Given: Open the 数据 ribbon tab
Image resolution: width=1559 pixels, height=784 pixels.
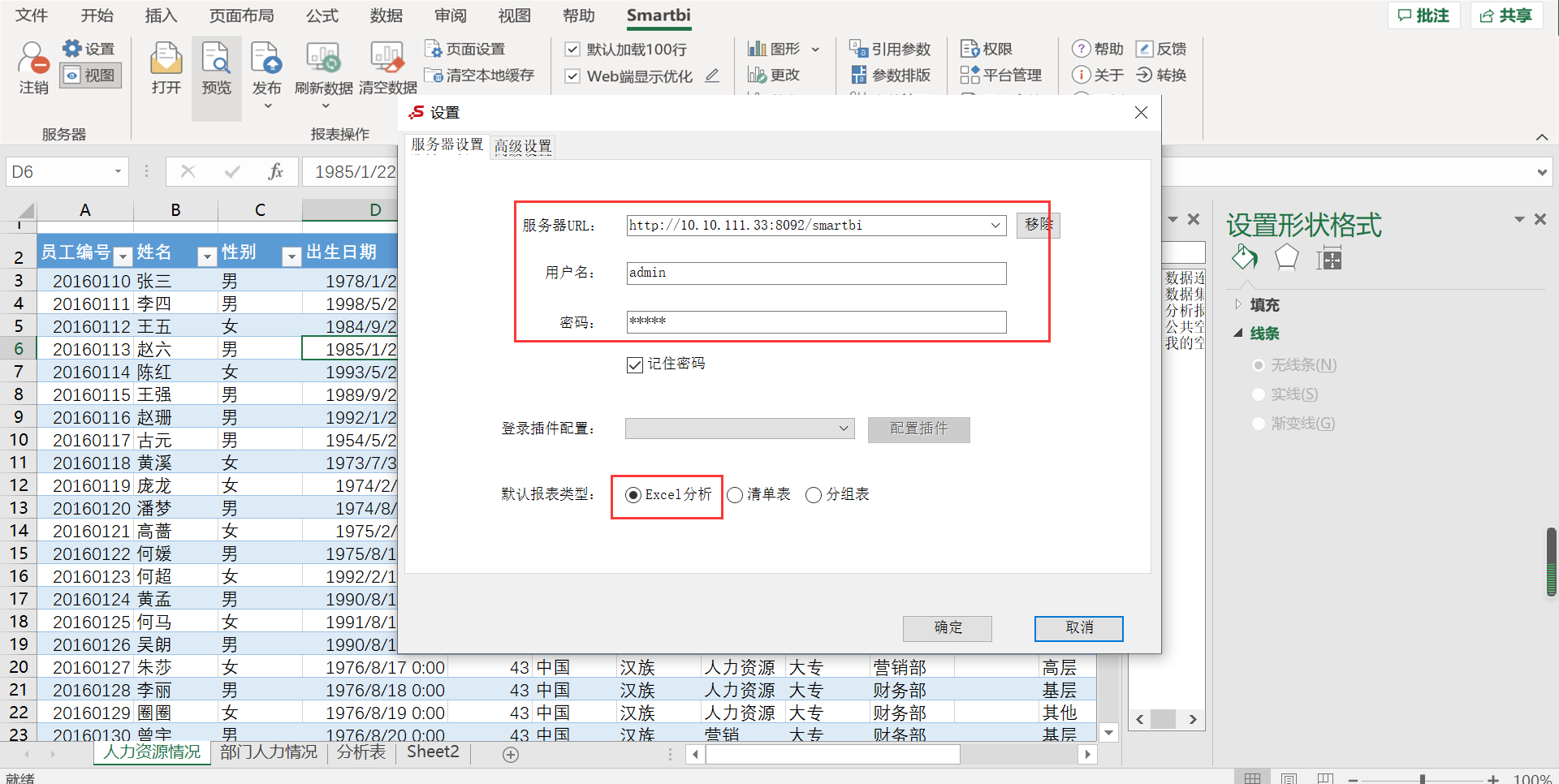Looking at the screenshot, I should 387,15.
